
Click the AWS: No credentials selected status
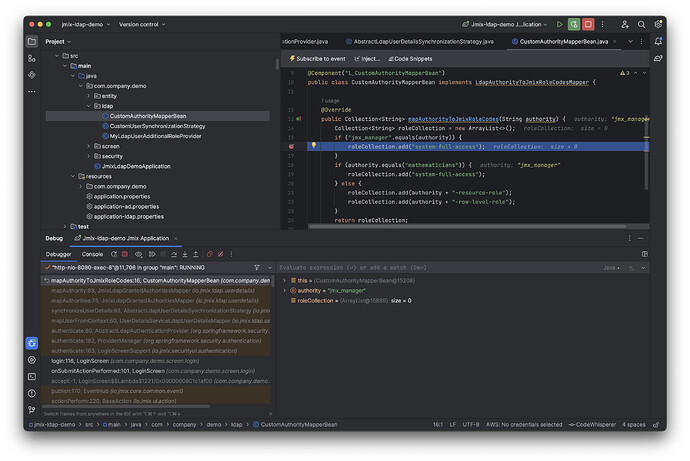(x=524, y=425)
